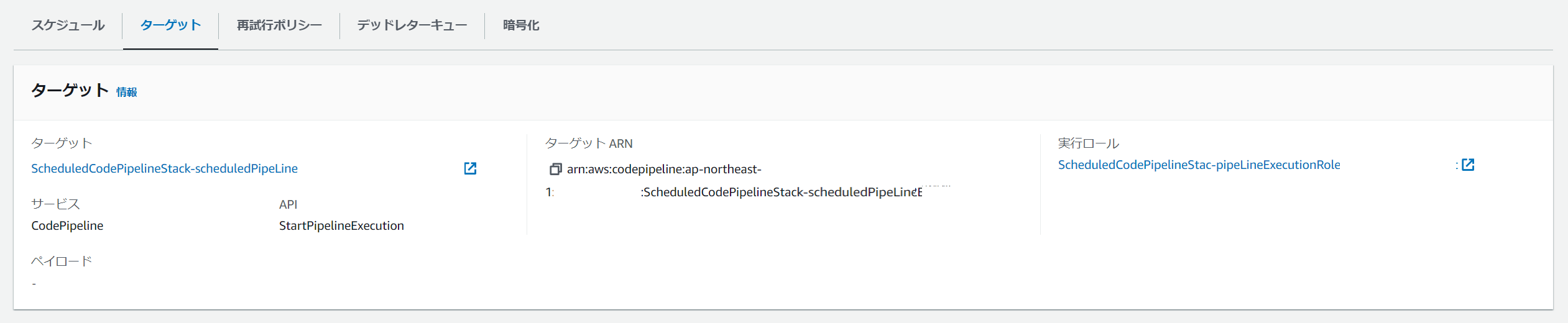This screenshot has width=1568, height=323.
Task: Click the ペイロード label
Action: point(62,262)
